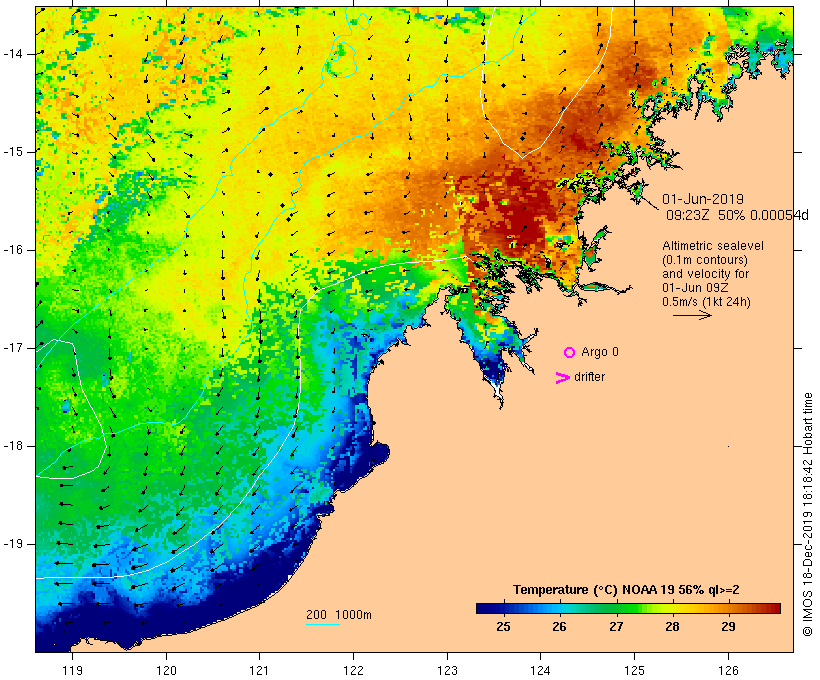Click the 'and velocity for' text

point(705,274)
